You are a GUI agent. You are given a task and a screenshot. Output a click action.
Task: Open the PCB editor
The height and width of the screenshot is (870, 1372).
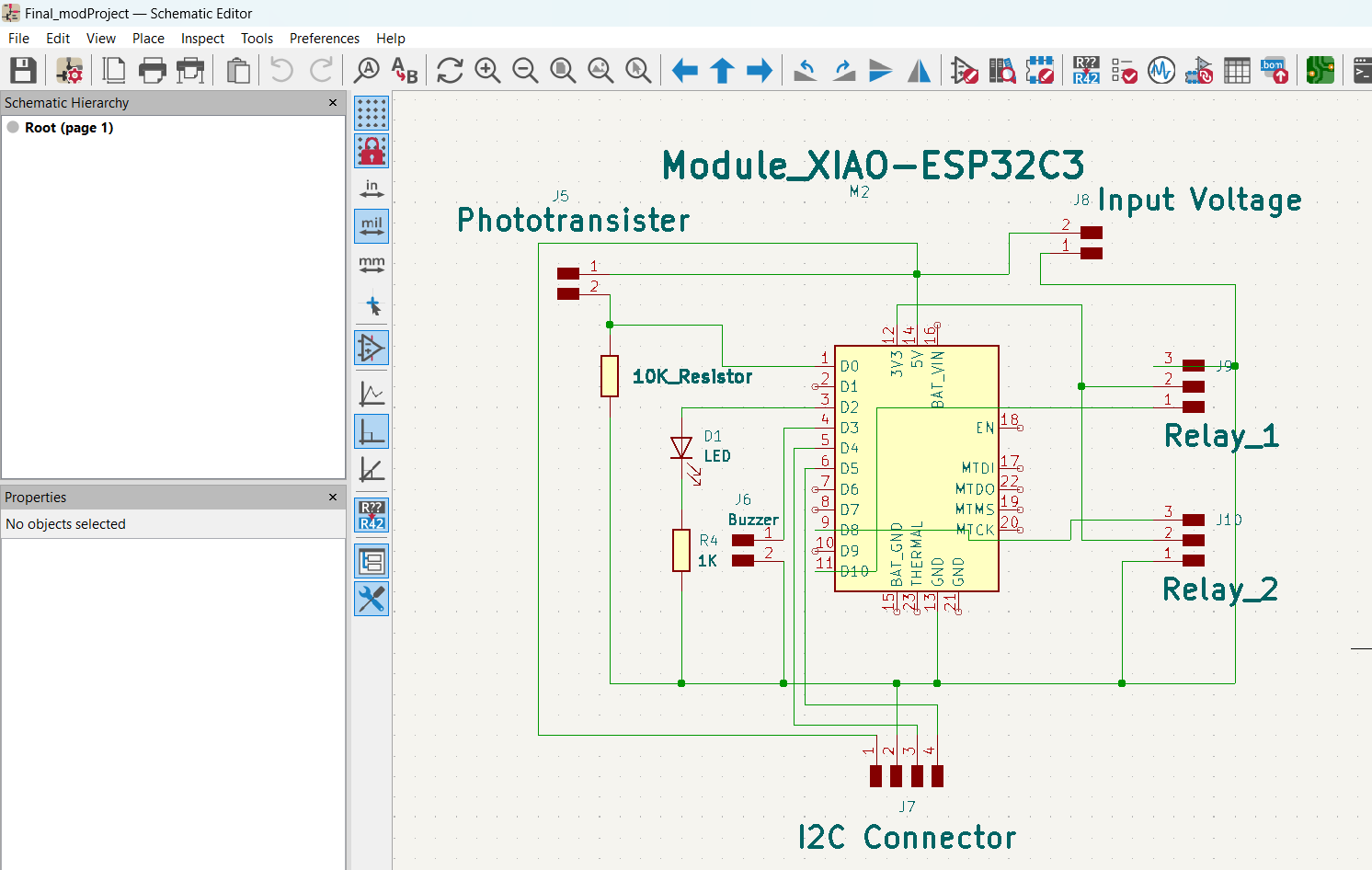[1321, 70]
